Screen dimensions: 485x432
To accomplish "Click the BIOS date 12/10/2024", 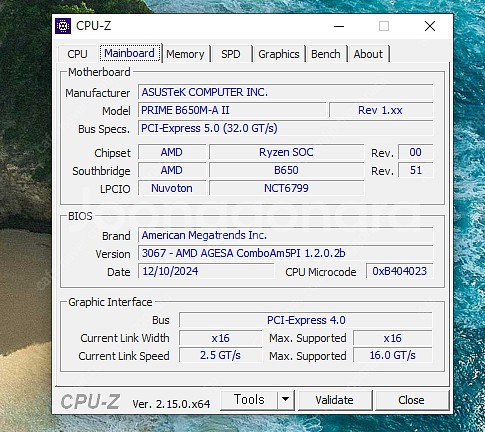I will point(206,271).
